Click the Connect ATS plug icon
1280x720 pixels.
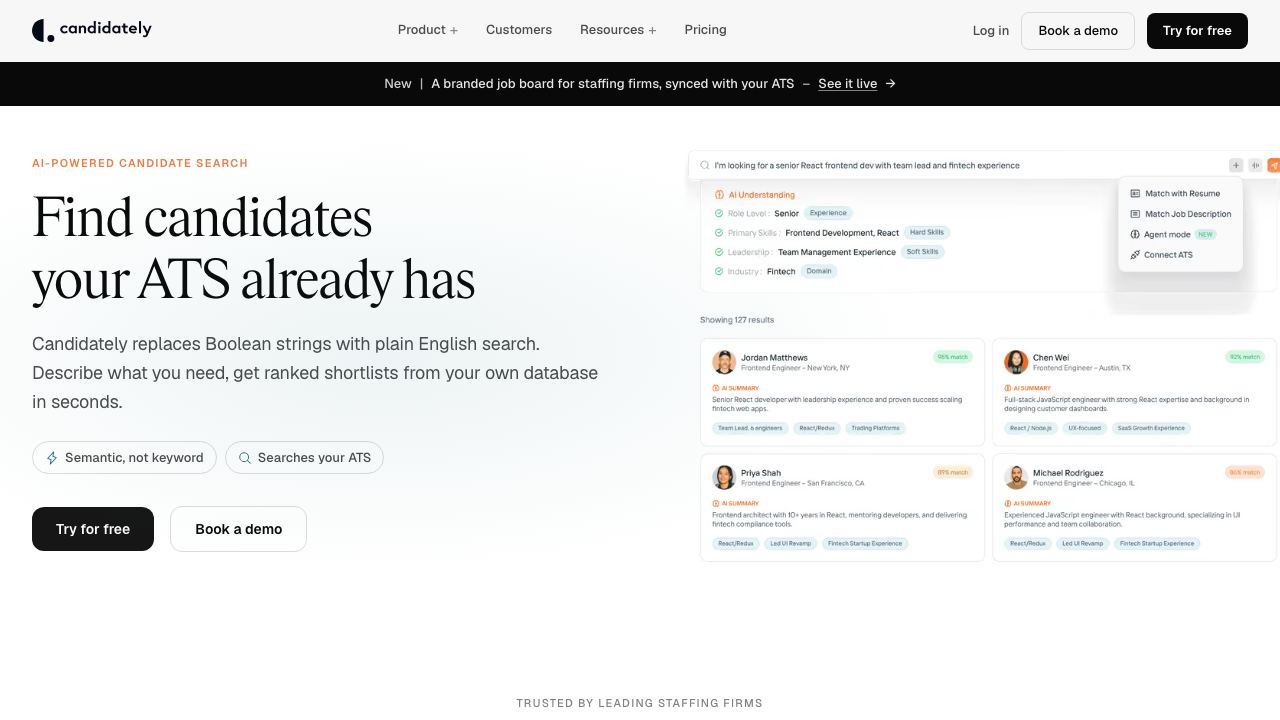[1135, 255]
